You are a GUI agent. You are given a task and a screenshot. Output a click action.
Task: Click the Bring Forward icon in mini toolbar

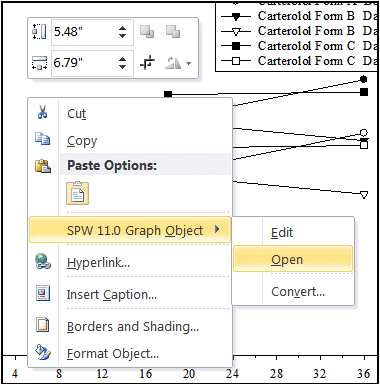click(147, 32)
